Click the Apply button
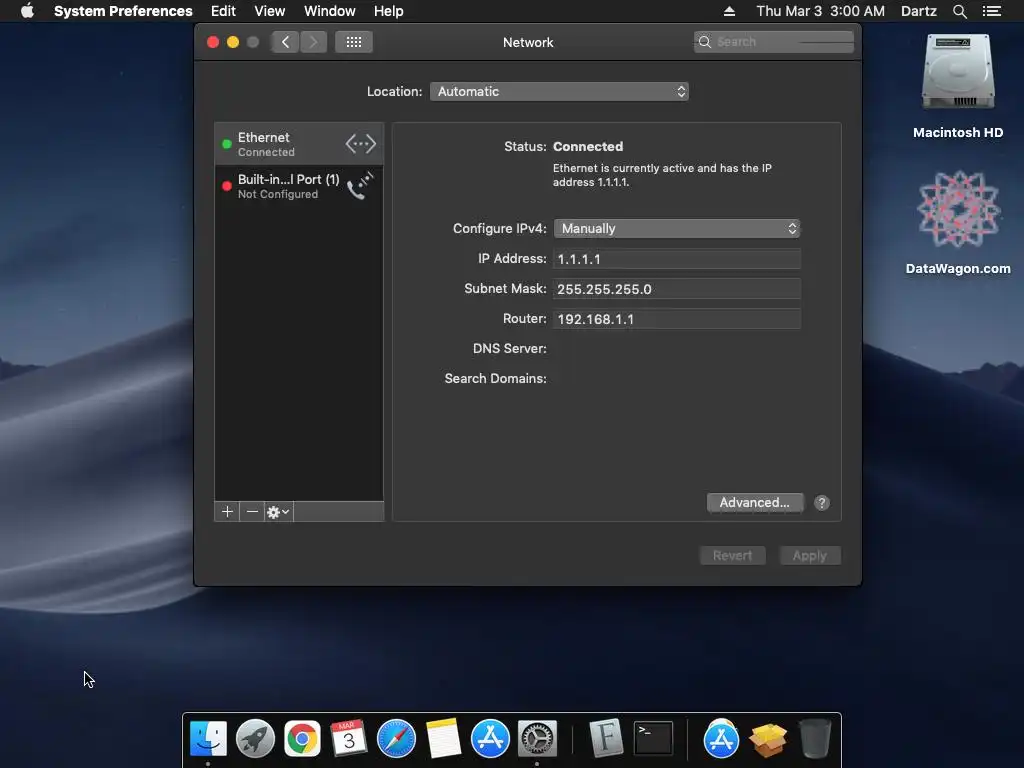1024x768 pixels. [x=810, y=556]
